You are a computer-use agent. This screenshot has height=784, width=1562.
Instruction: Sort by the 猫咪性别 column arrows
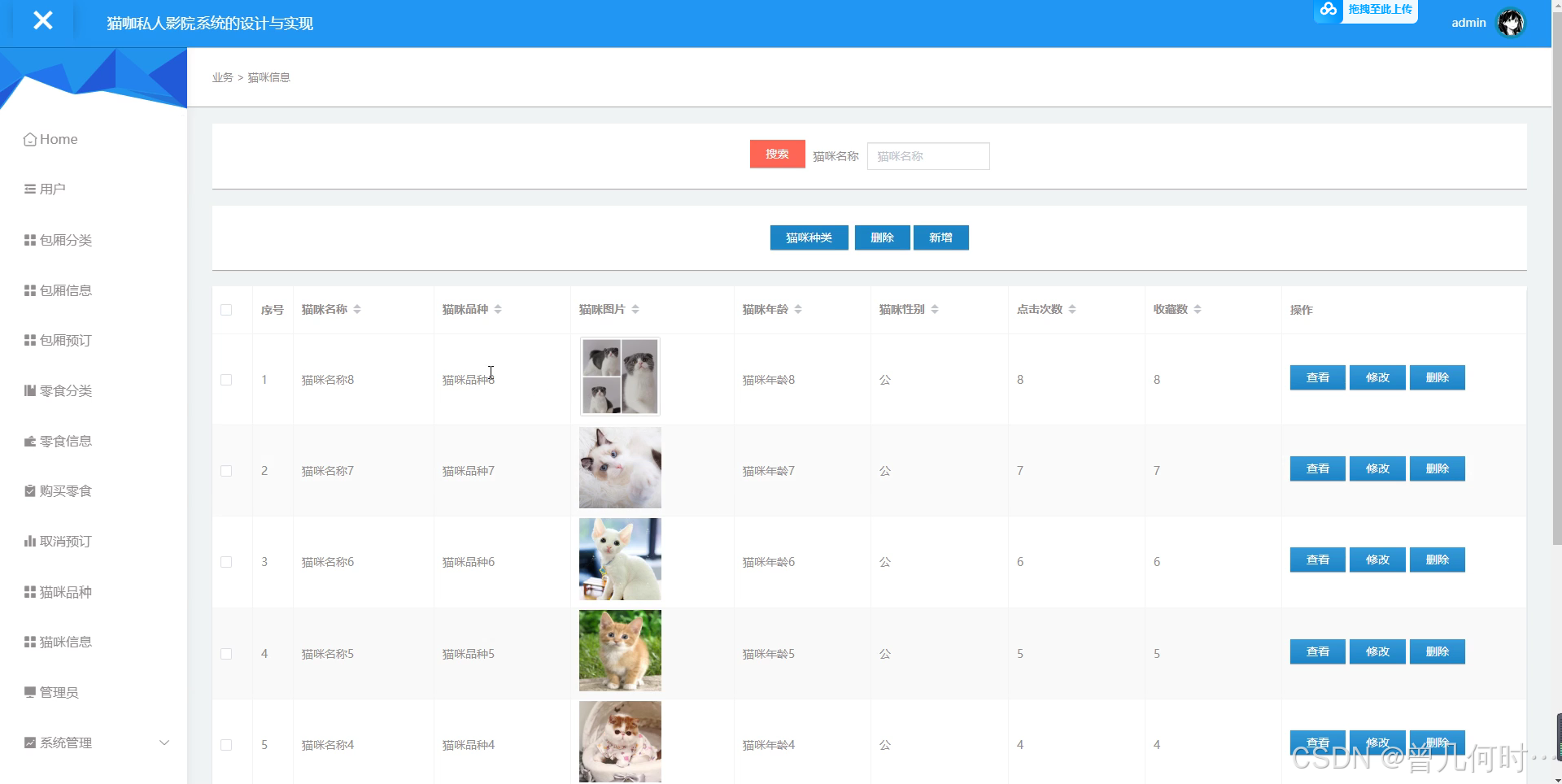[x=935, y=309]
